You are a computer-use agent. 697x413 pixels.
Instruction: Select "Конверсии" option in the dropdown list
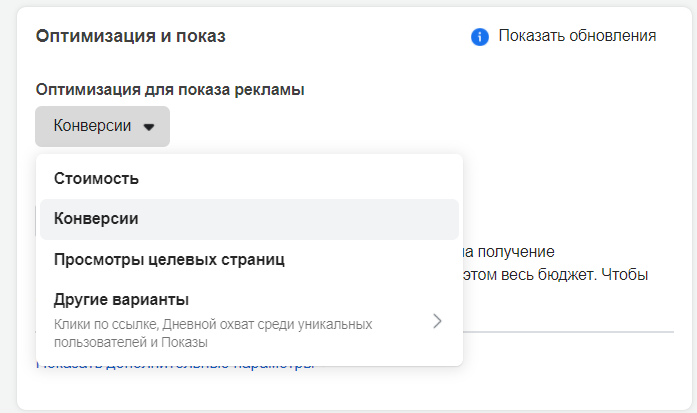coord(96,219)
